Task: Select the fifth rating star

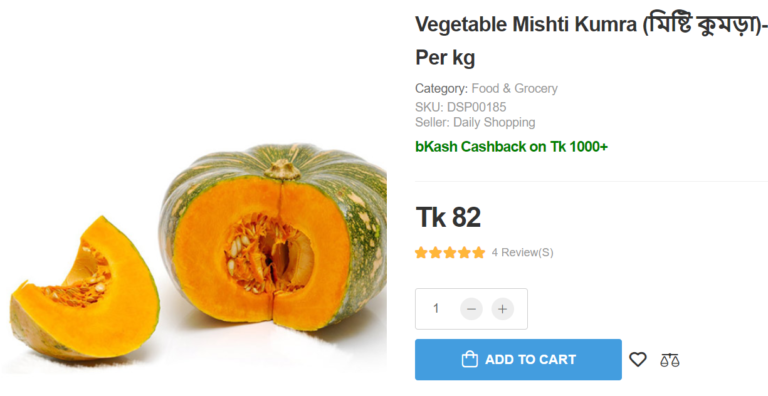Action: (x=479, y=252)
